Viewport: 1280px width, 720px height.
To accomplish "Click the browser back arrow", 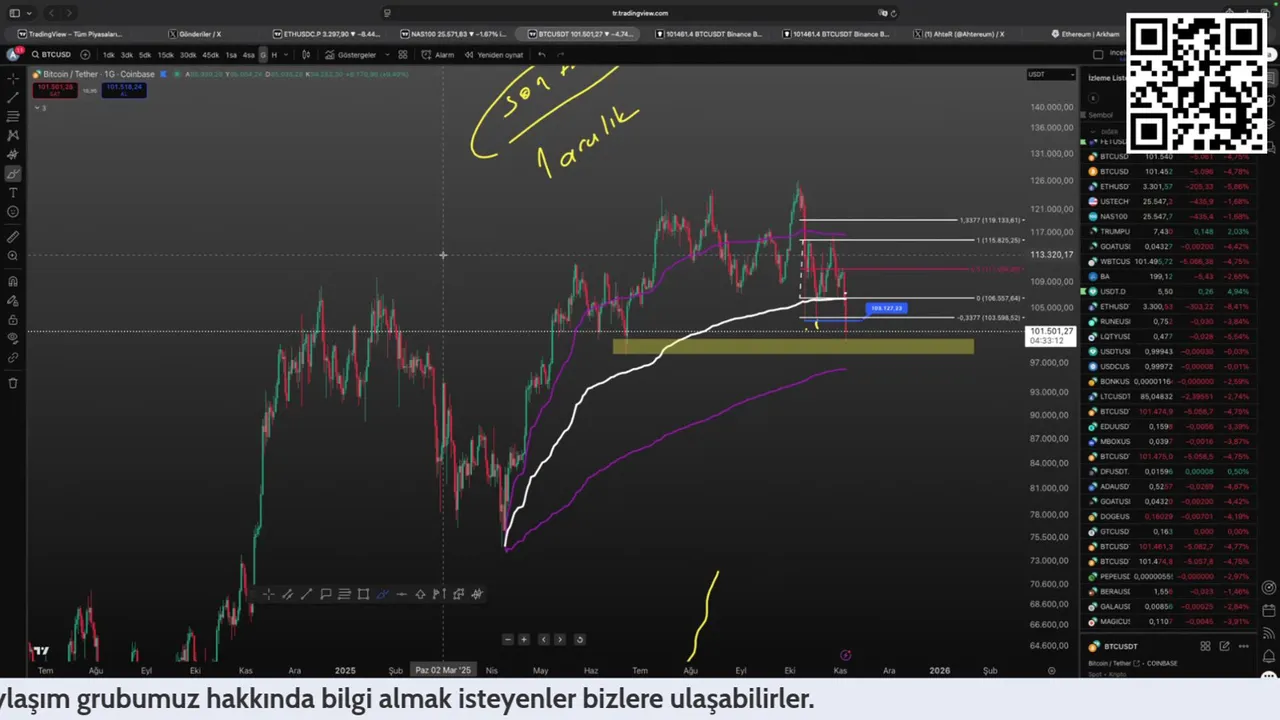I will coord(52,13).
